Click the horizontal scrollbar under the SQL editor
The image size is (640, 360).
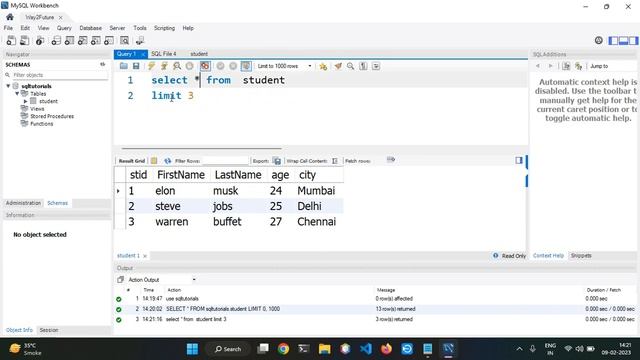click(x=202, y=149)
